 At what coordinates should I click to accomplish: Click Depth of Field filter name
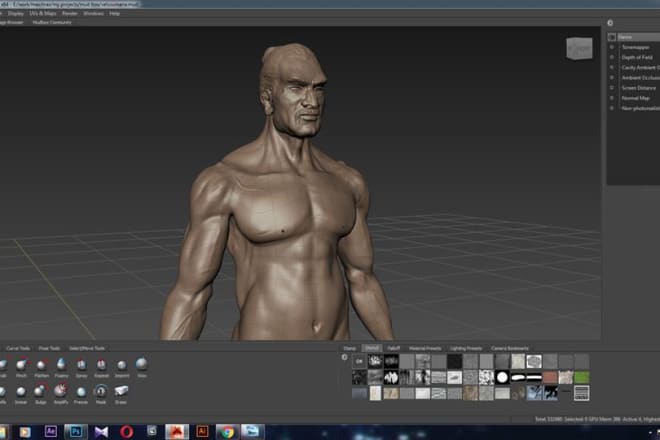coord(637,57)
